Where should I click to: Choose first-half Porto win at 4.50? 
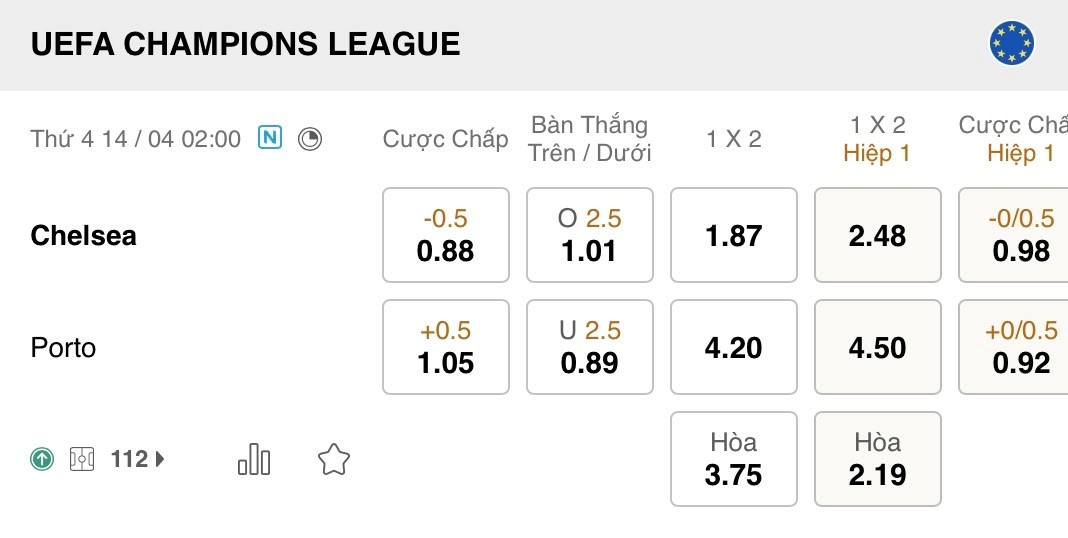877,347
